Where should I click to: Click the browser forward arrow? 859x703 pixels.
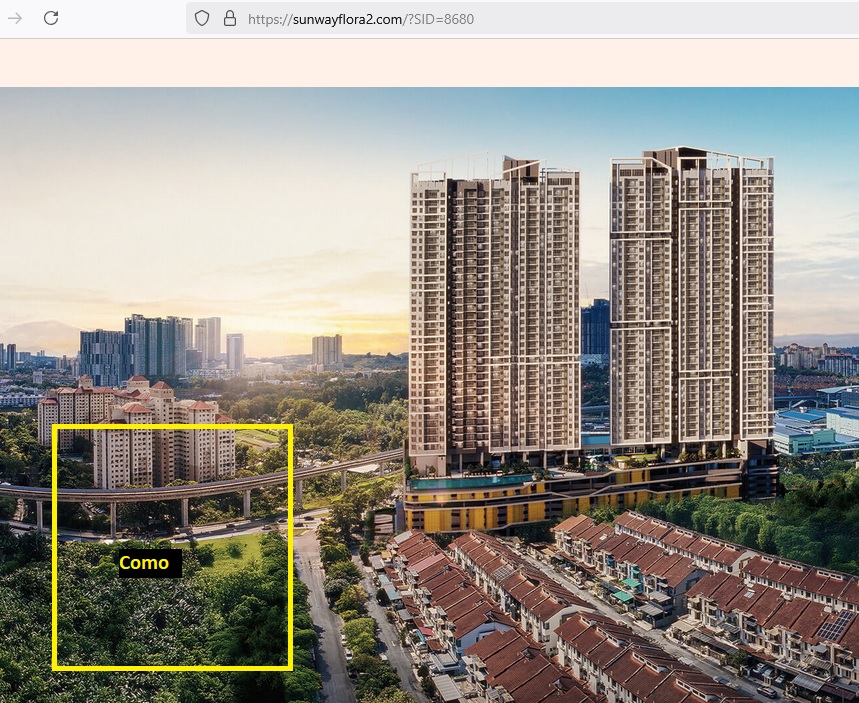pyautogui.click(x=15, y=18)
